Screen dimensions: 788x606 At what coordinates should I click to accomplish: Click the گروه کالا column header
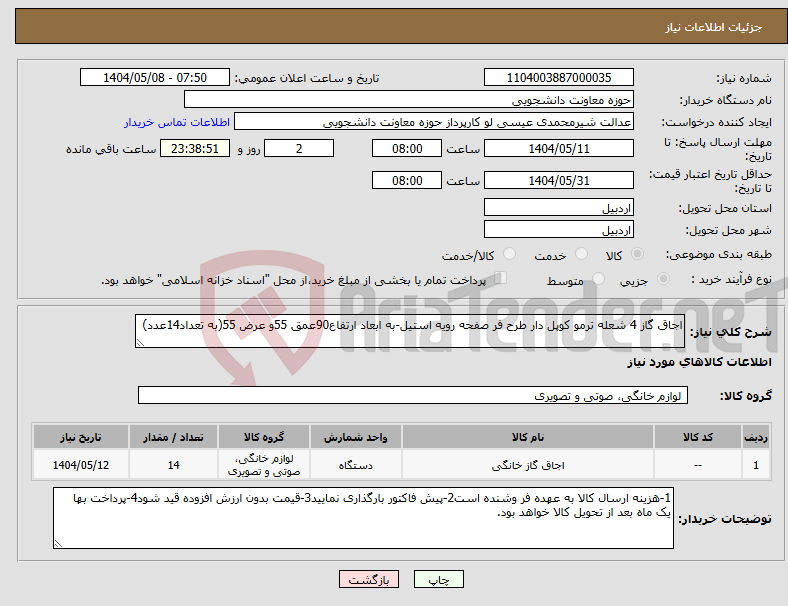coord(264,437)
